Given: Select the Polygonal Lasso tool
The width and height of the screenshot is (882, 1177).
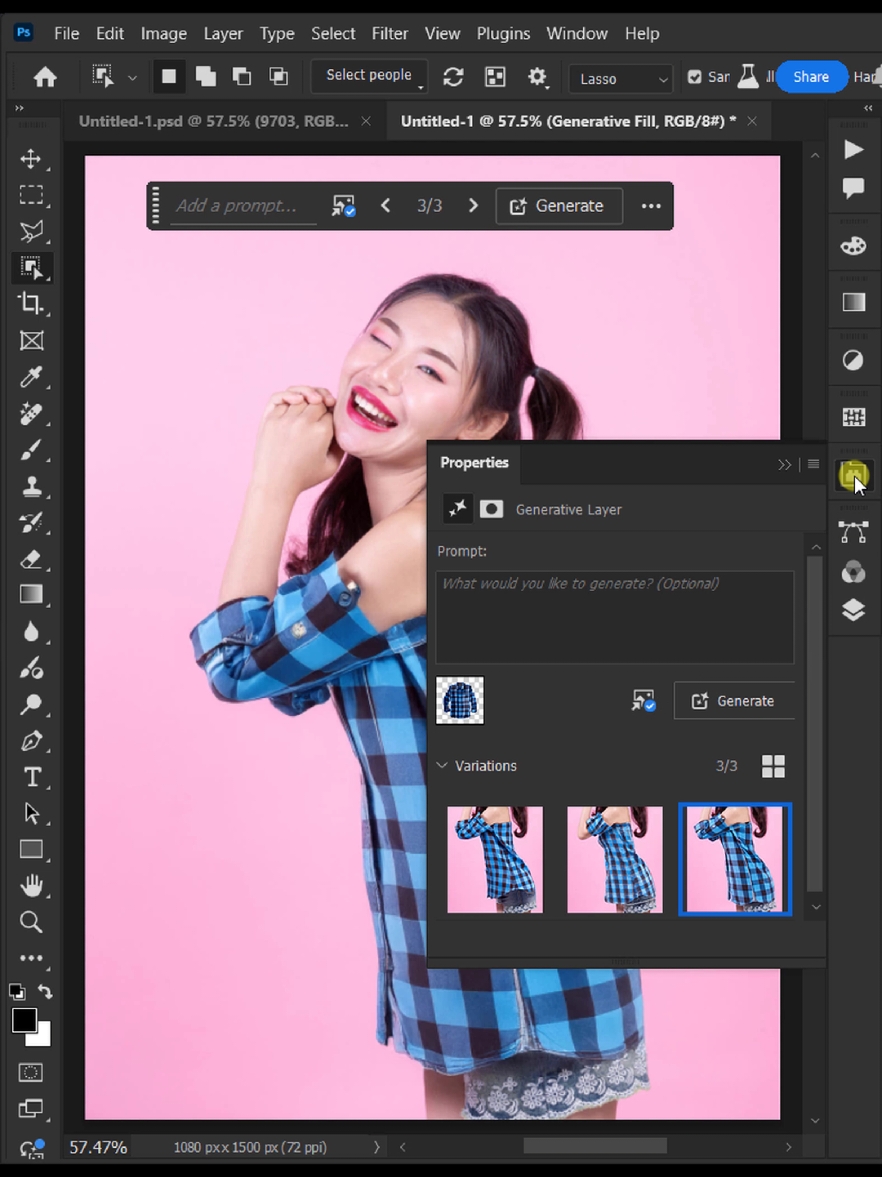Looking at the screenshot, I should point(31,231).
